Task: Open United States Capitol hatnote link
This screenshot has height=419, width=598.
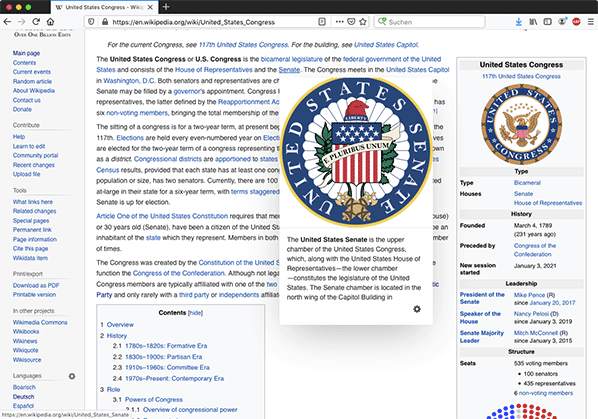Action: tap(386, 45)
